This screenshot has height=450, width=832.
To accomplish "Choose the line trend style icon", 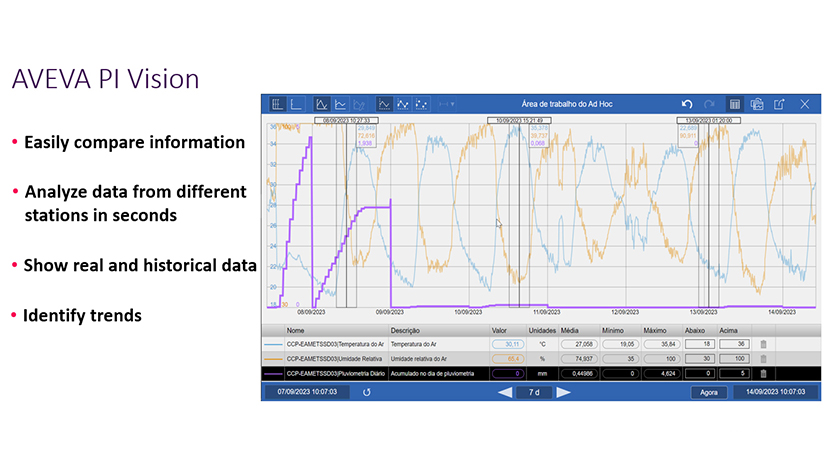I will [x=340, y=104].
